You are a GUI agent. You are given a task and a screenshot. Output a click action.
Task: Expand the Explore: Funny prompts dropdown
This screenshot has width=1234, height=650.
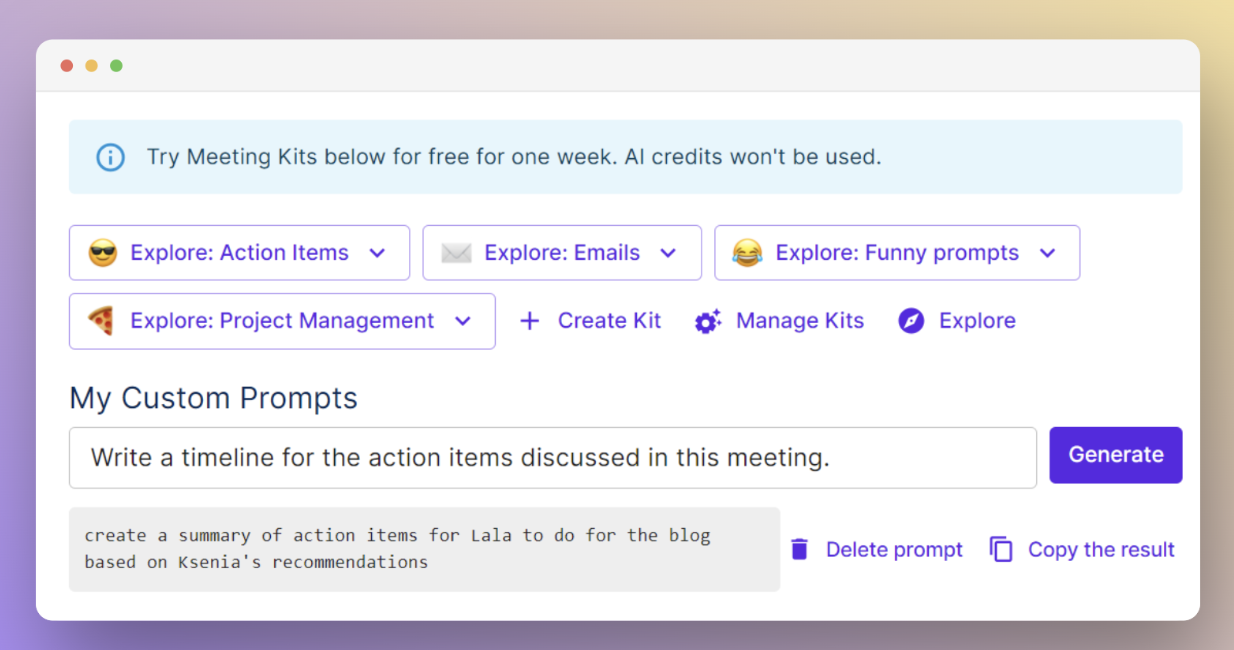coord(1047,253)
